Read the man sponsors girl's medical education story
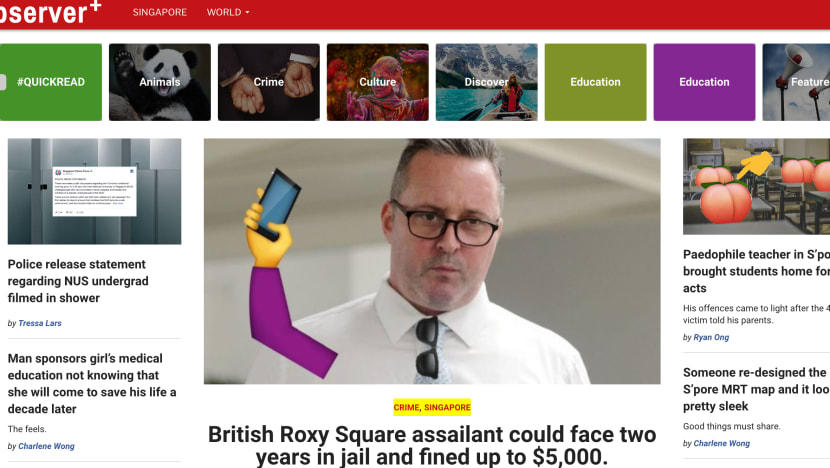Image resolution: width=830 pixels, height=468 pixels. coord(92,384)
